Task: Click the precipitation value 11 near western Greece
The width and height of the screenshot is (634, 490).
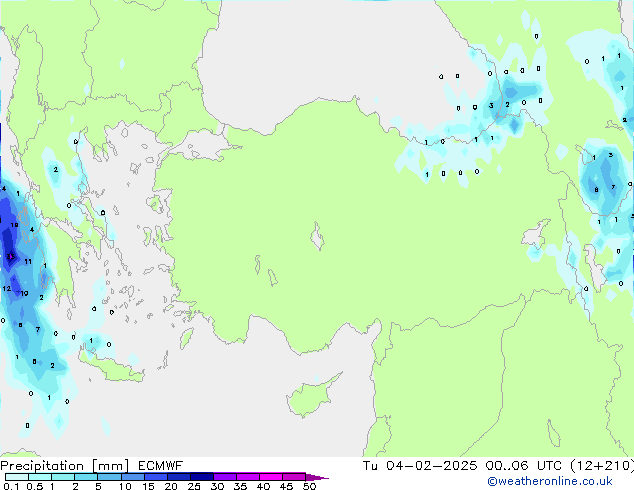Action: 28,262
